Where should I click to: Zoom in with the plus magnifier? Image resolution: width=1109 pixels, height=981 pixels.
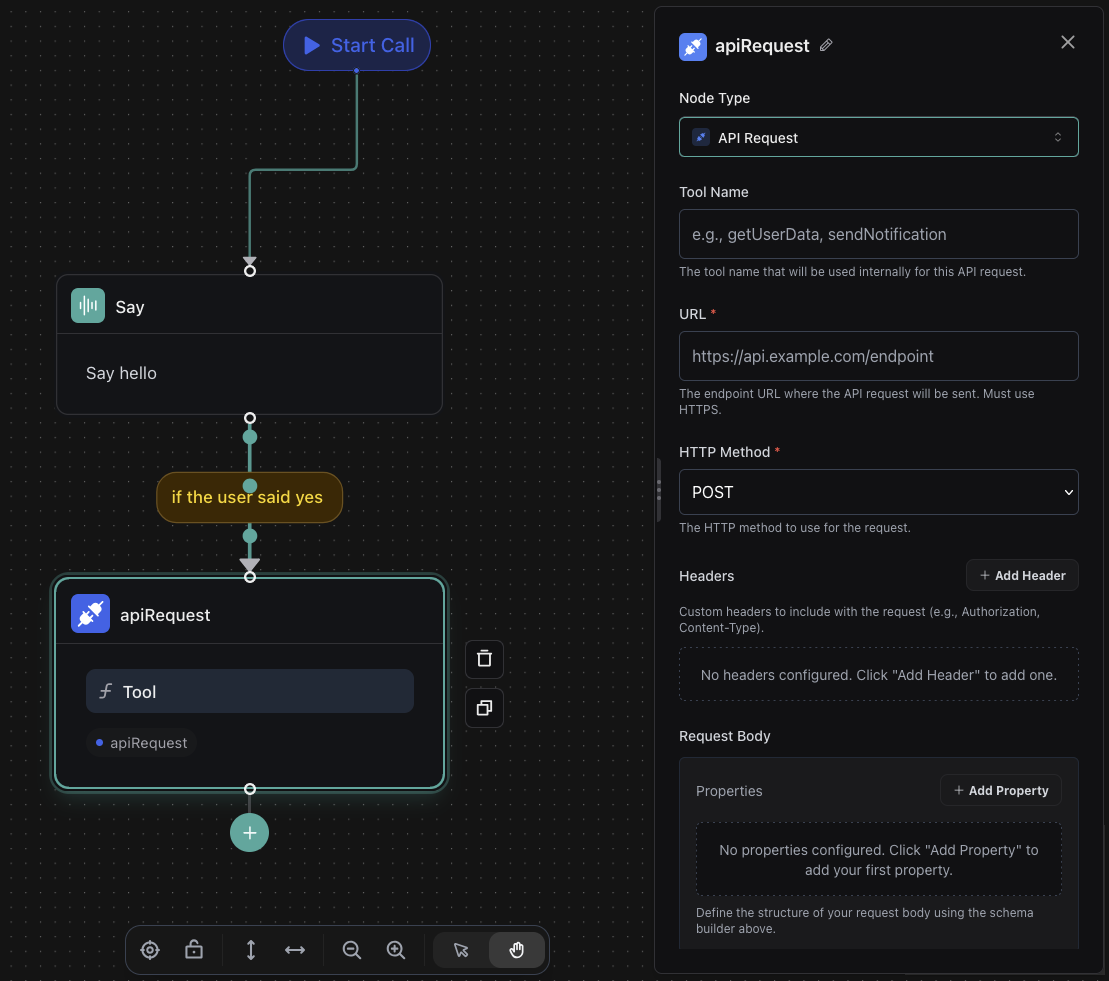396,950
